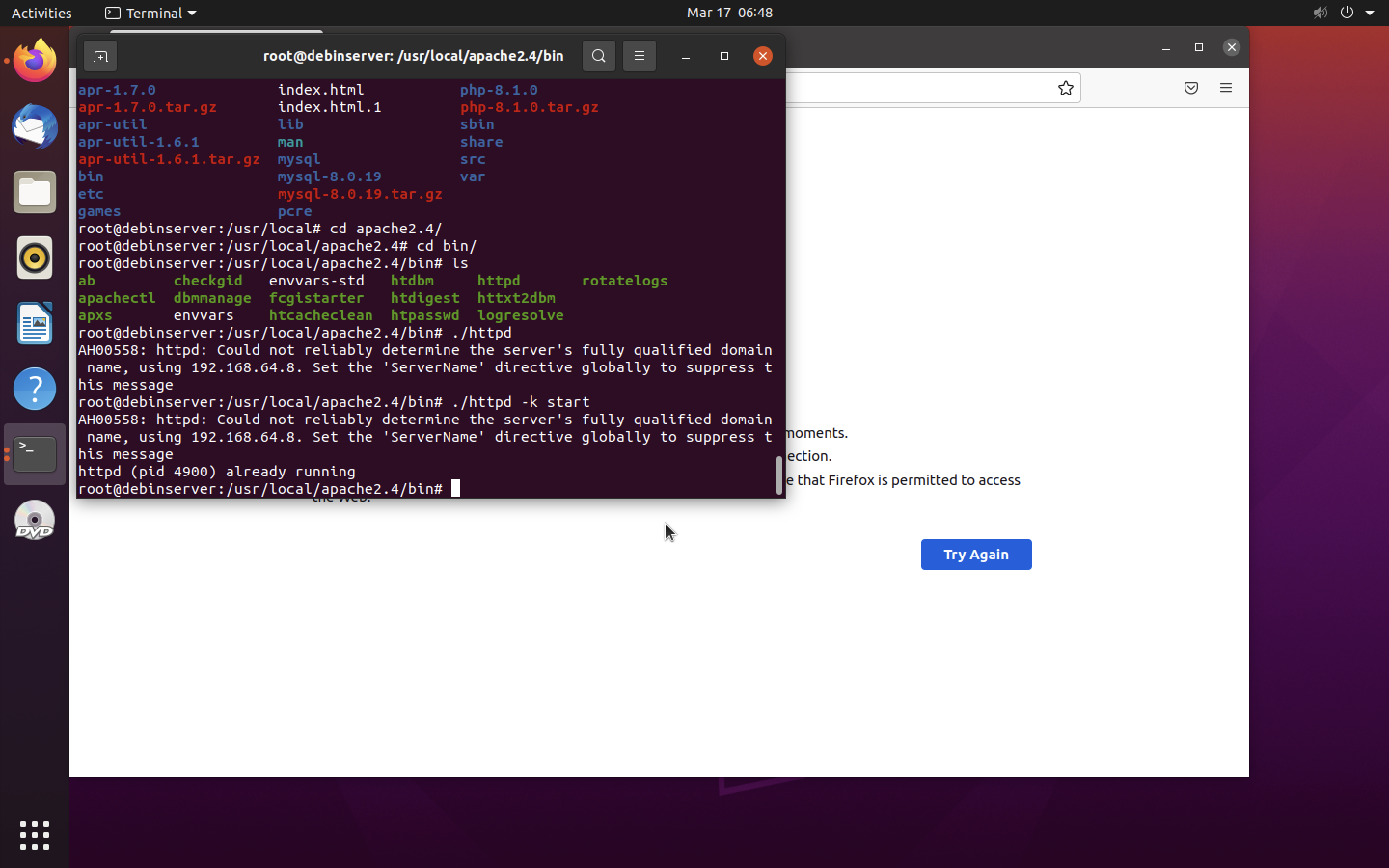
Task: Click the Try Again button
Action: click(976, 555)
